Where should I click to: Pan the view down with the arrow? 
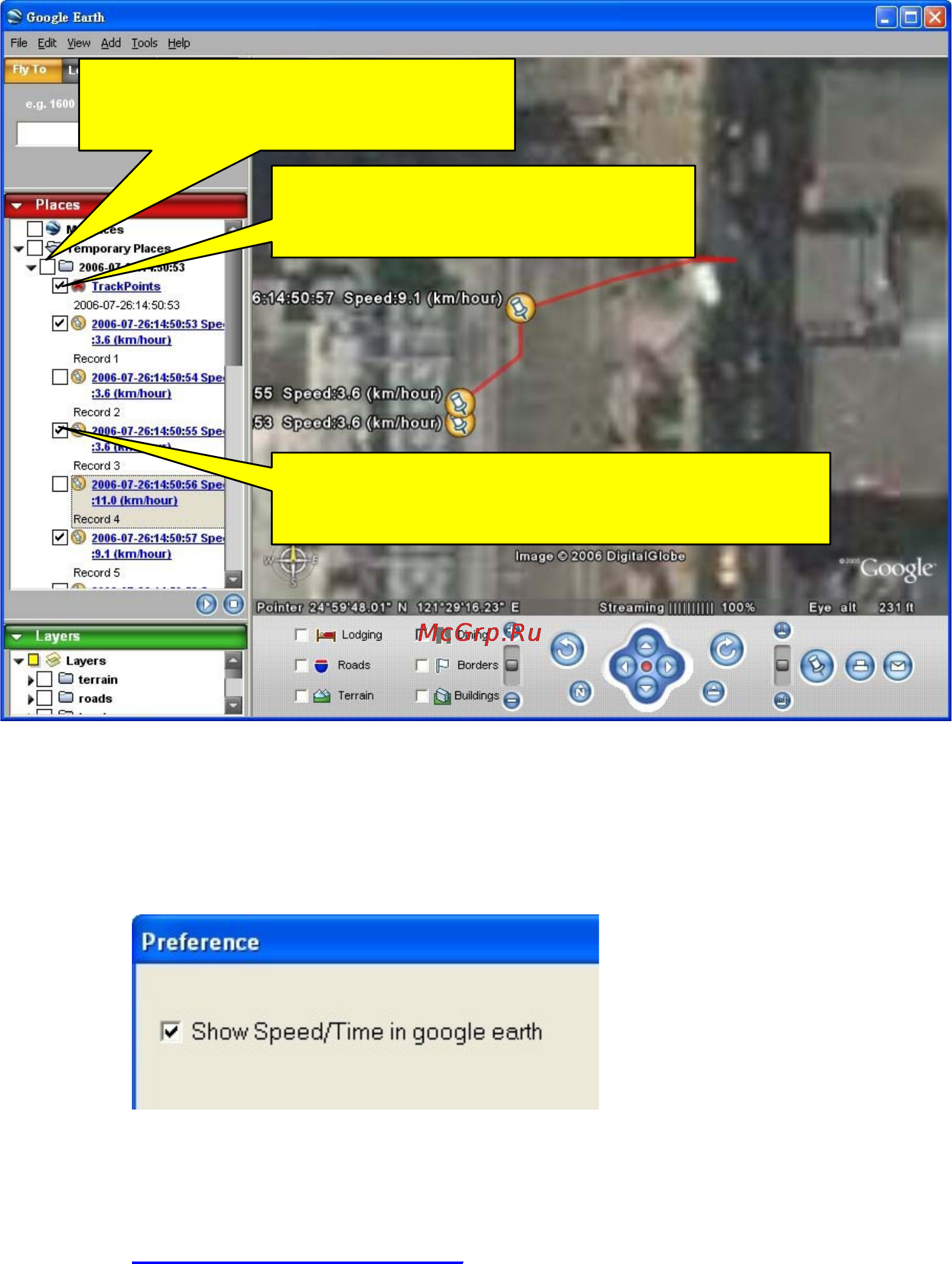pyautogui.click(x=646, y=688)
